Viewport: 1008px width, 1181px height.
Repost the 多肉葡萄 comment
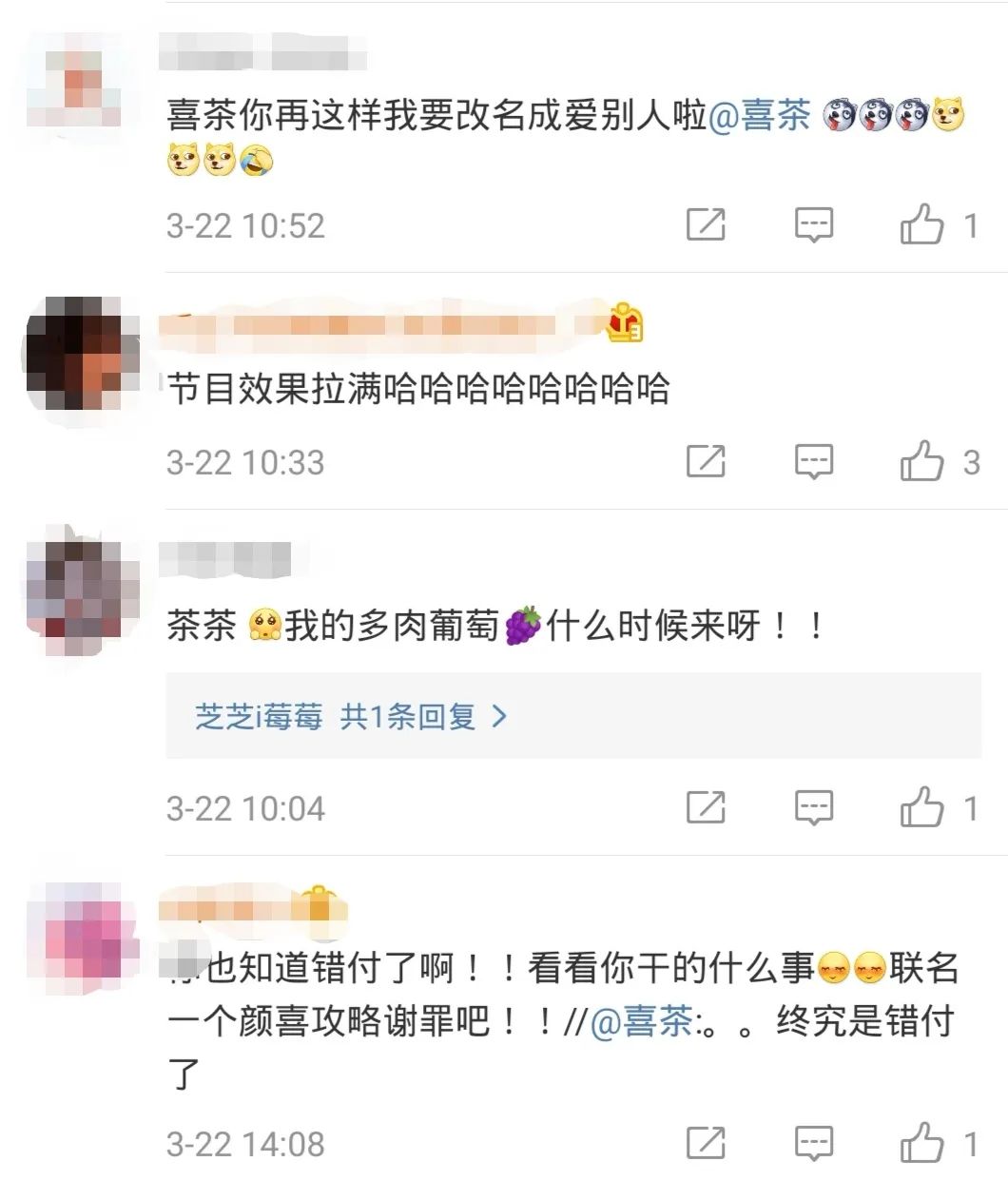coord(706,808)
